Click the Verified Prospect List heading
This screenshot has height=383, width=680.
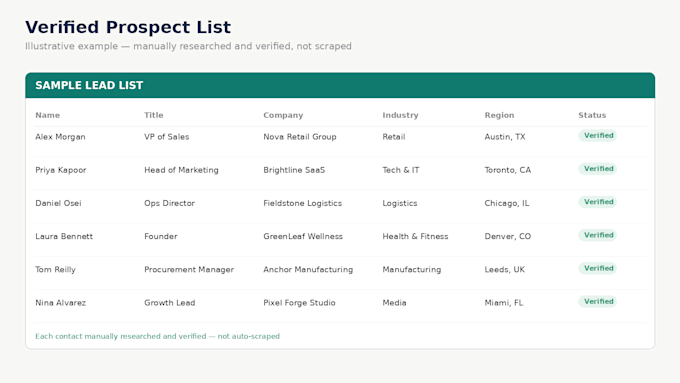(x=128, y=27)
